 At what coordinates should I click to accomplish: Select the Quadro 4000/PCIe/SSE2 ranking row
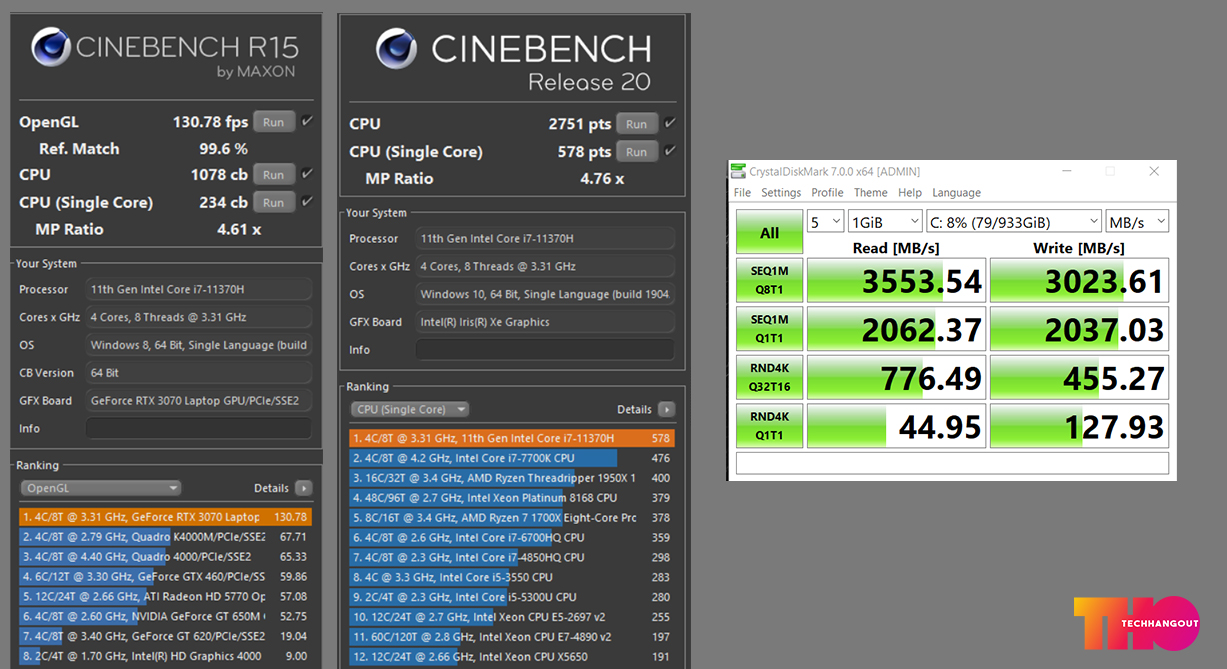coord(166,556)
